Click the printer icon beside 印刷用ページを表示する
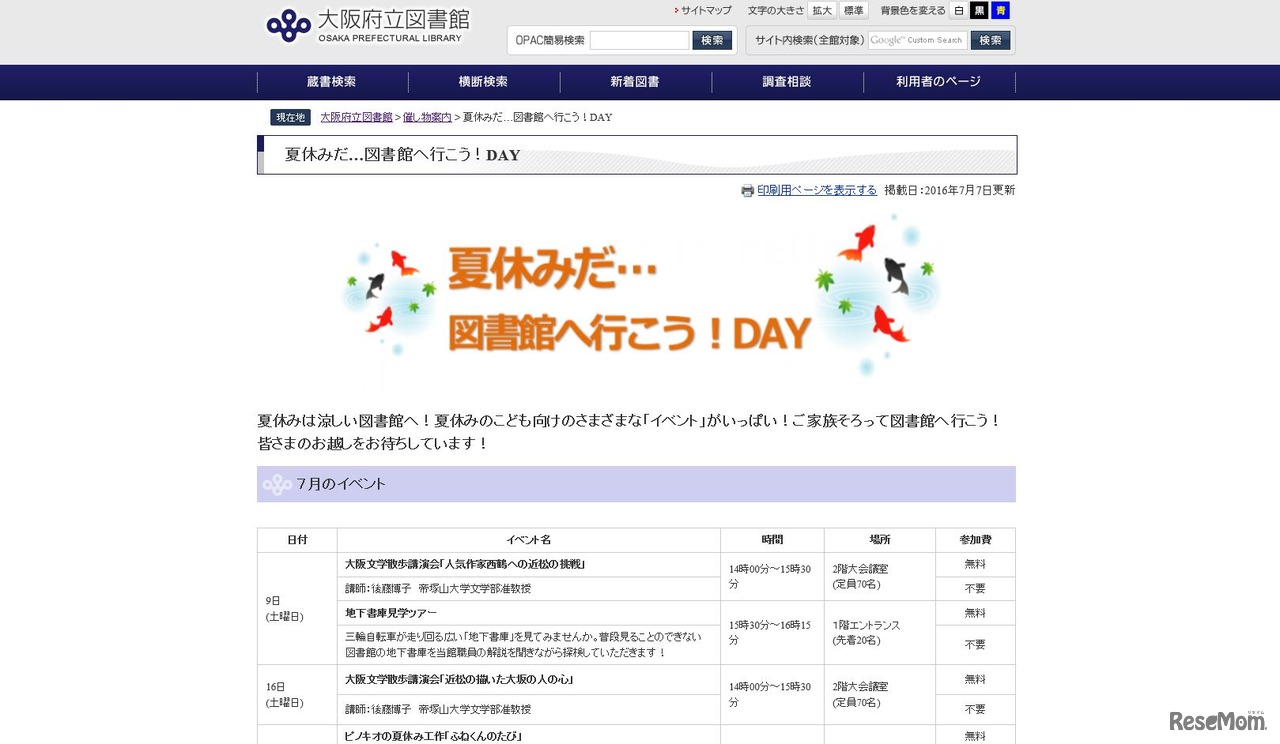 (748, 190)
